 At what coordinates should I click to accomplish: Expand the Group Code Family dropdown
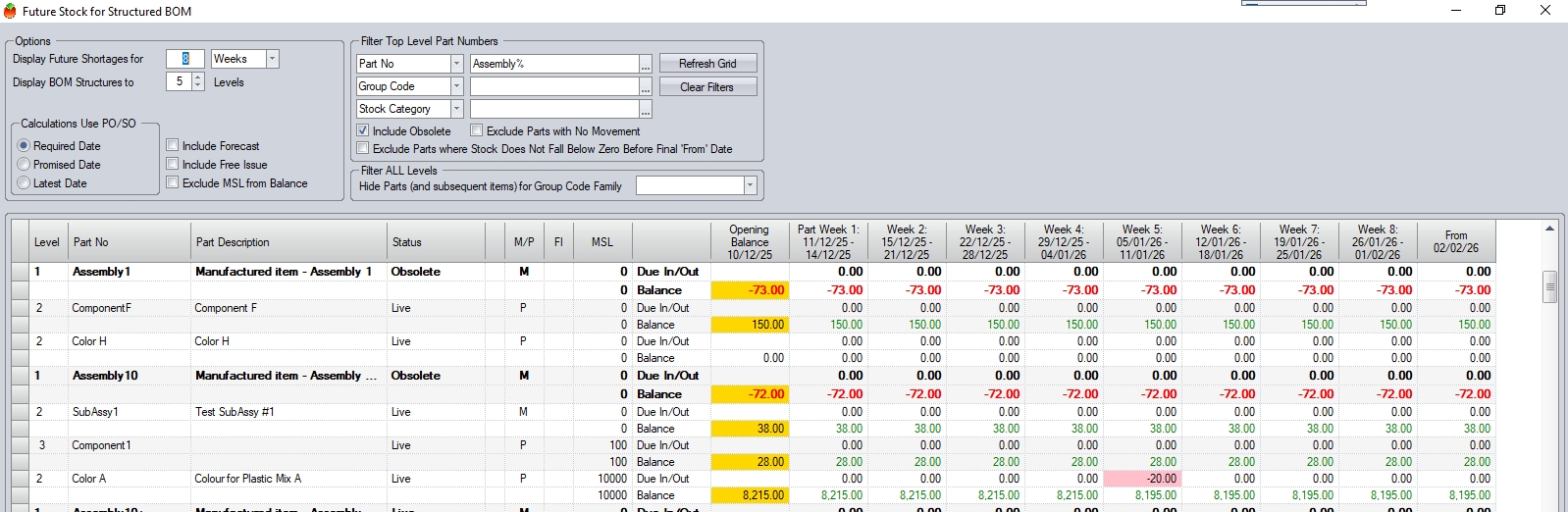[750, 185]
